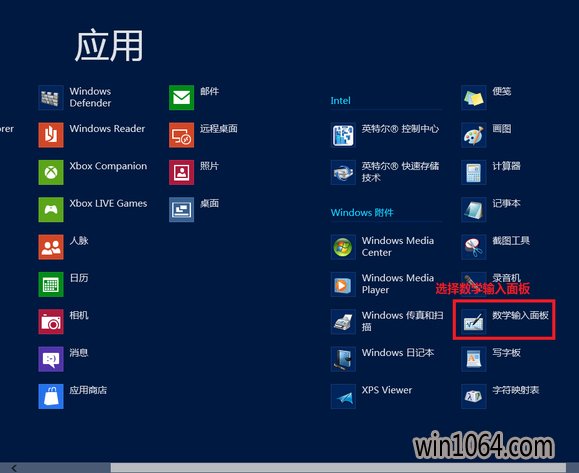Launch Windows Reader from its orange icon
The image size is (579, 473).
(51, 135)
